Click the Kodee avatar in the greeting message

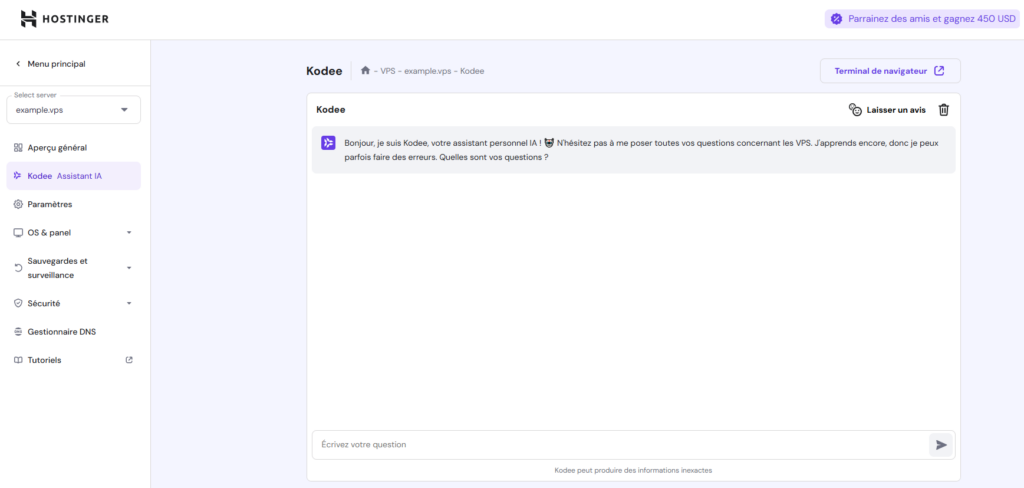click(328, 143)
